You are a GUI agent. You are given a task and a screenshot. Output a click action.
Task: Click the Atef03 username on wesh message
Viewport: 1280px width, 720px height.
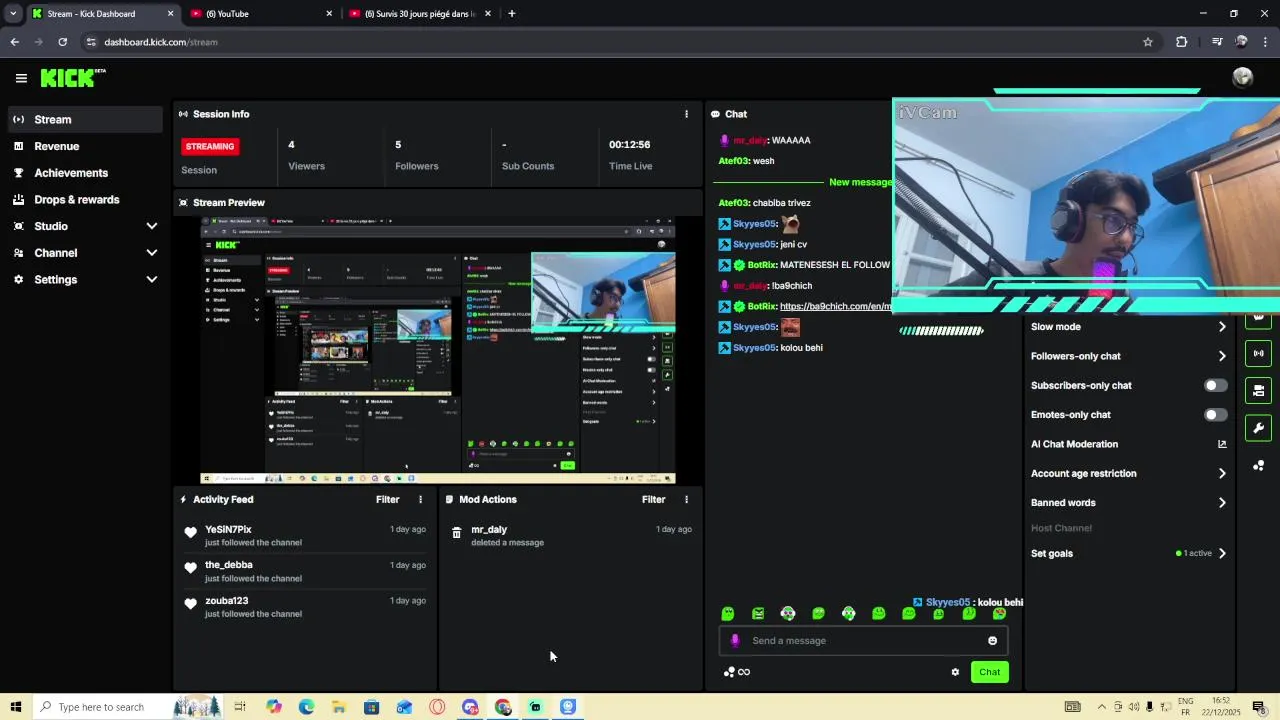(x=733, y=161)
